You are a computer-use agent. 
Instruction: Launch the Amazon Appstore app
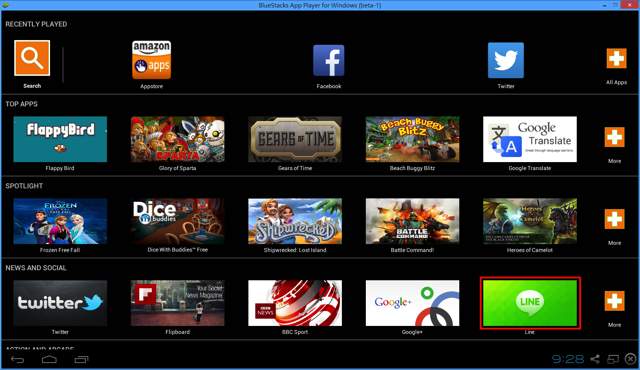tap(151, 60)
